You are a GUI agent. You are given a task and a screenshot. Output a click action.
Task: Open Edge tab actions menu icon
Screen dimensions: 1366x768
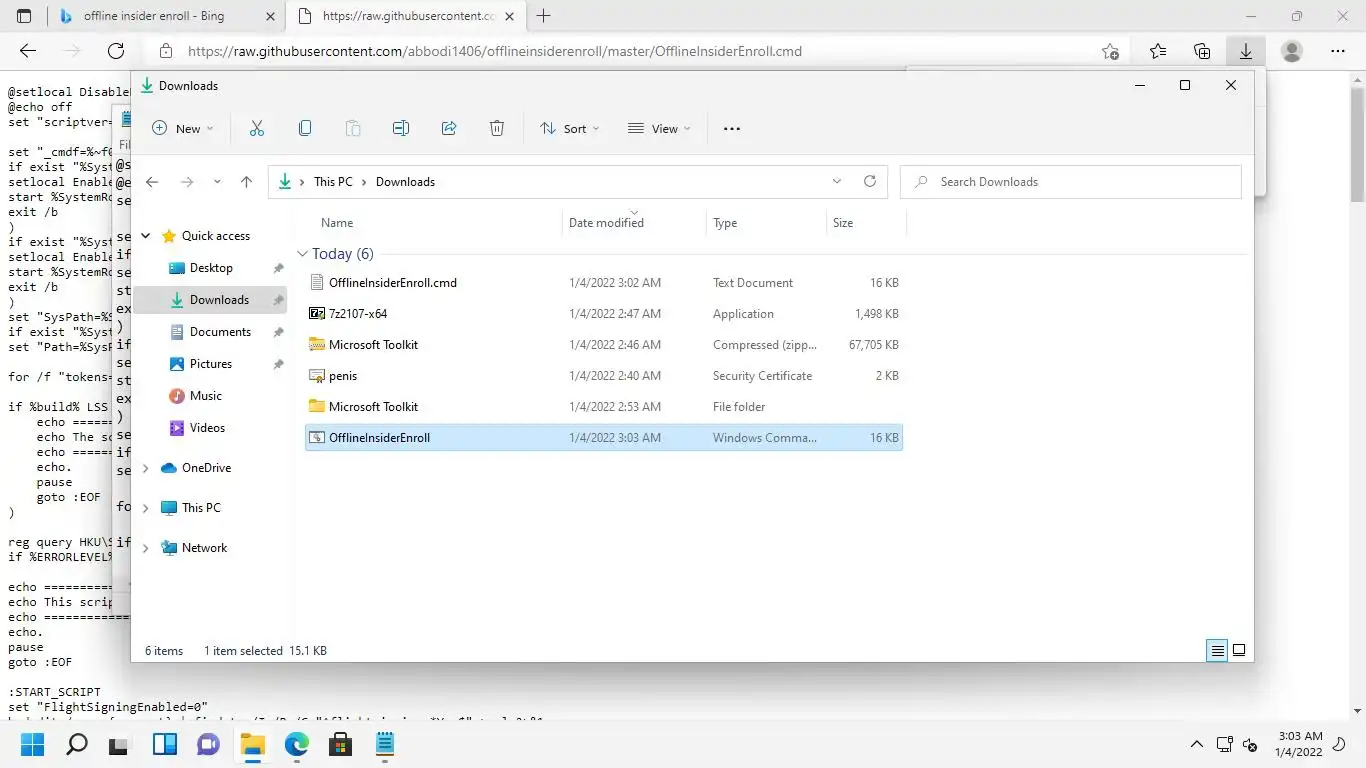pos(24,16)
